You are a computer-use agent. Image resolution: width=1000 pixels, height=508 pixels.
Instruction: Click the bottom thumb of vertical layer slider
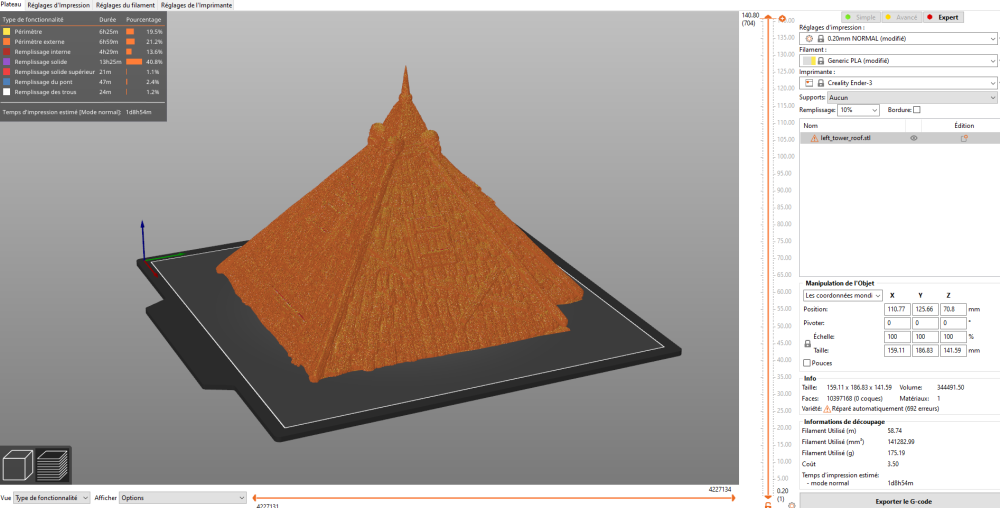pyautogui.click(x=768, y=496)
